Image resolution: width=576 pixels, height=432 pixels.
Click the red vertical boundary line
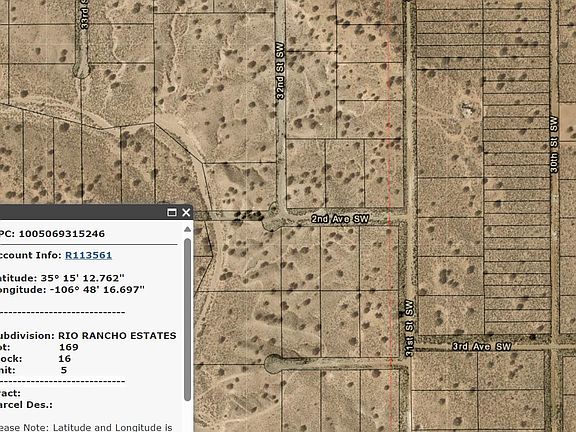pyautogui.click(x=390, y=216)
